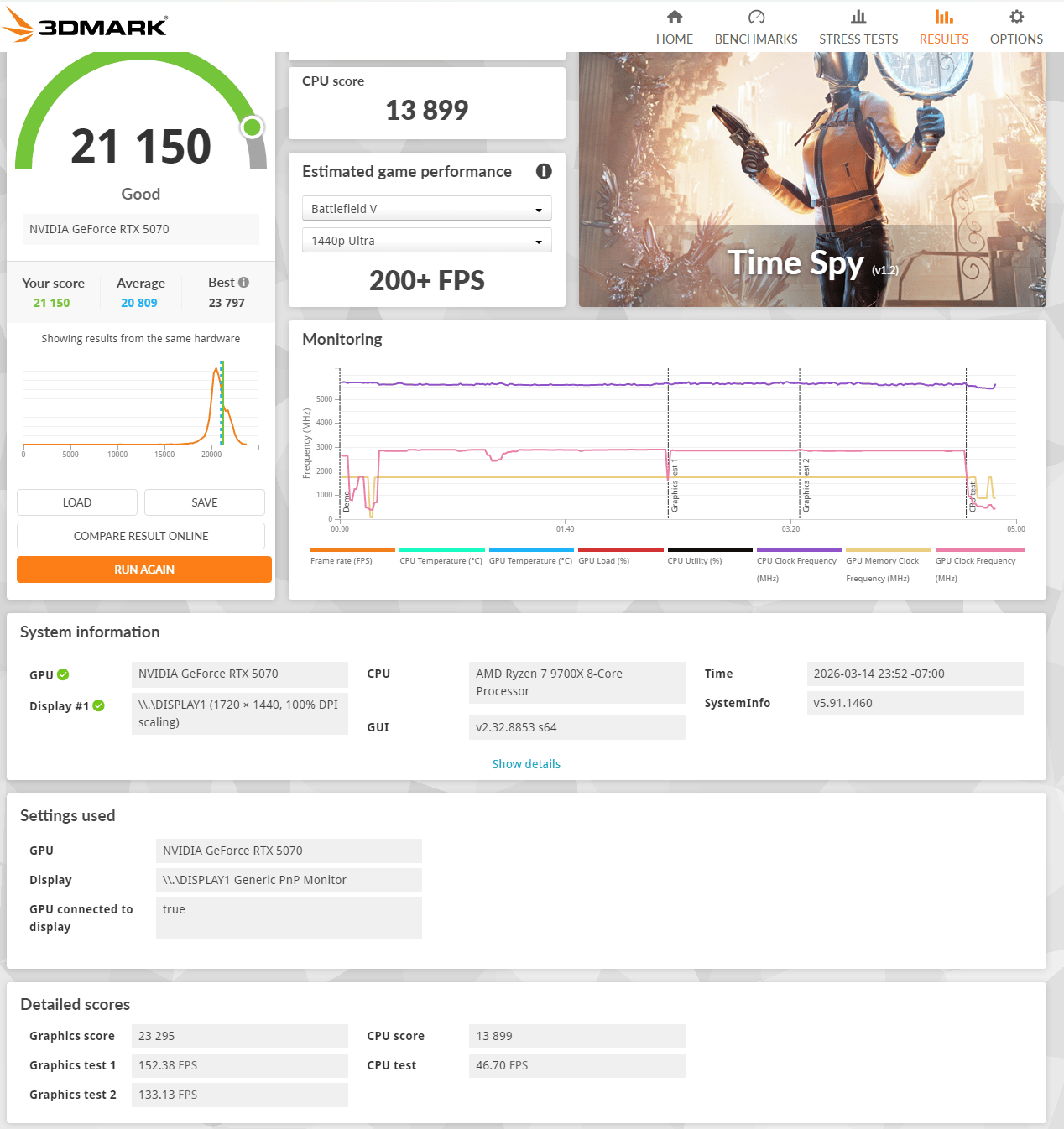This screenshot has width=1064, height=1129.
Task: Click the info icon beside Estimated game performance
Action: coord(544,171)
